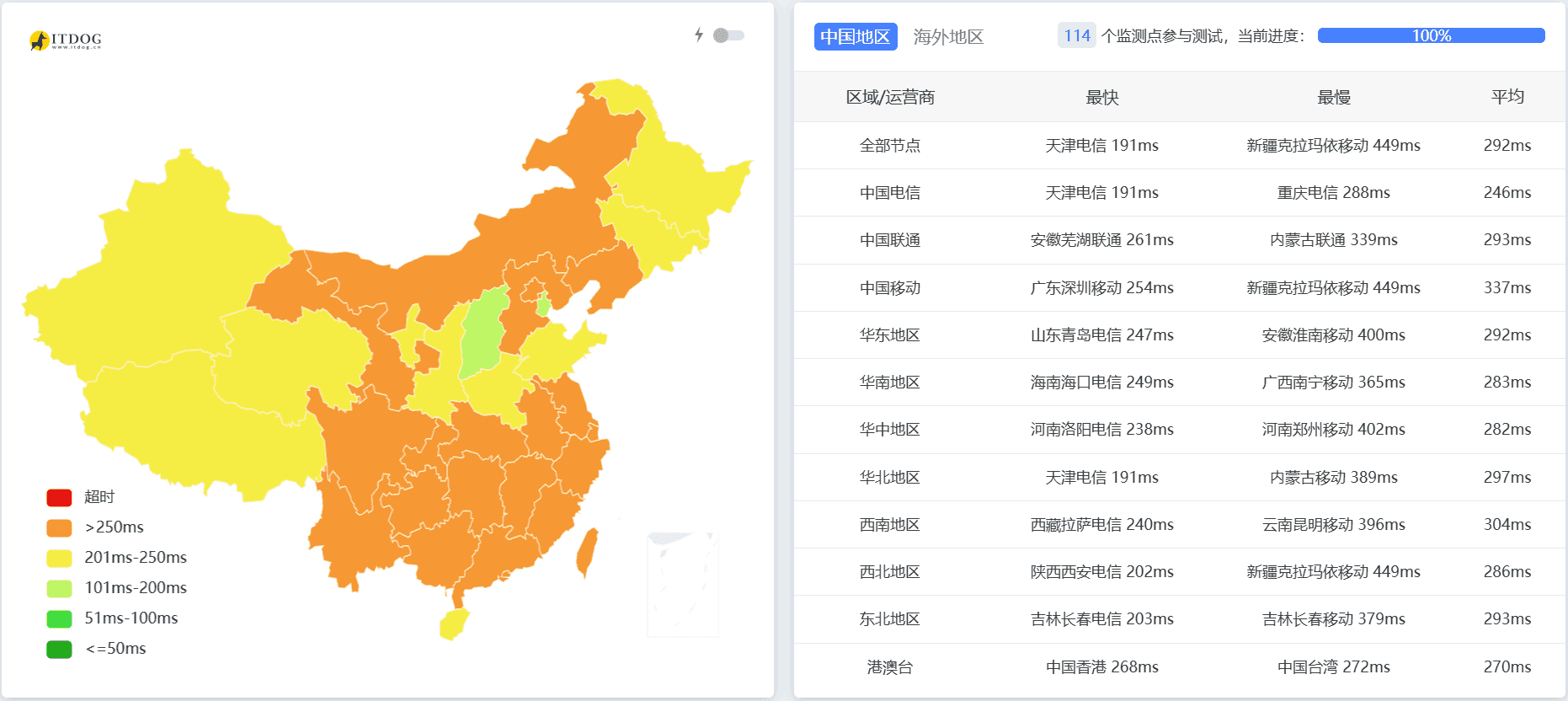Click the 全部节点 row label
This screenshot has height=701, width=1568.
point(890,145)
